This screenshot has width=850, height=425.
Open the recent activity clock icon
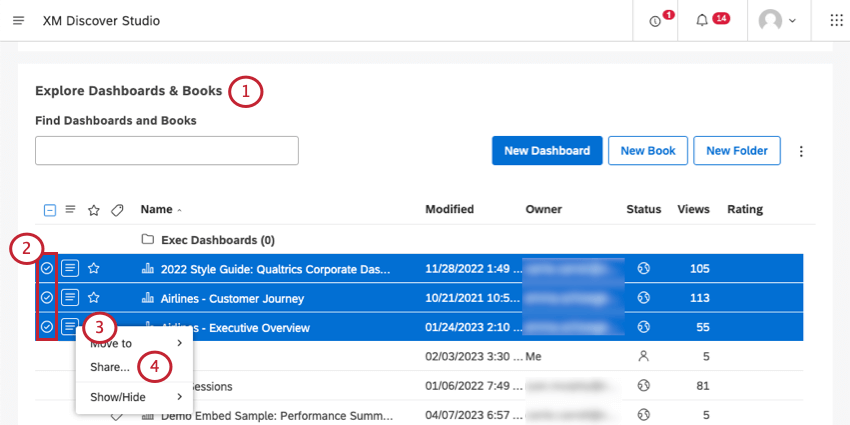[x=655, y=21]
